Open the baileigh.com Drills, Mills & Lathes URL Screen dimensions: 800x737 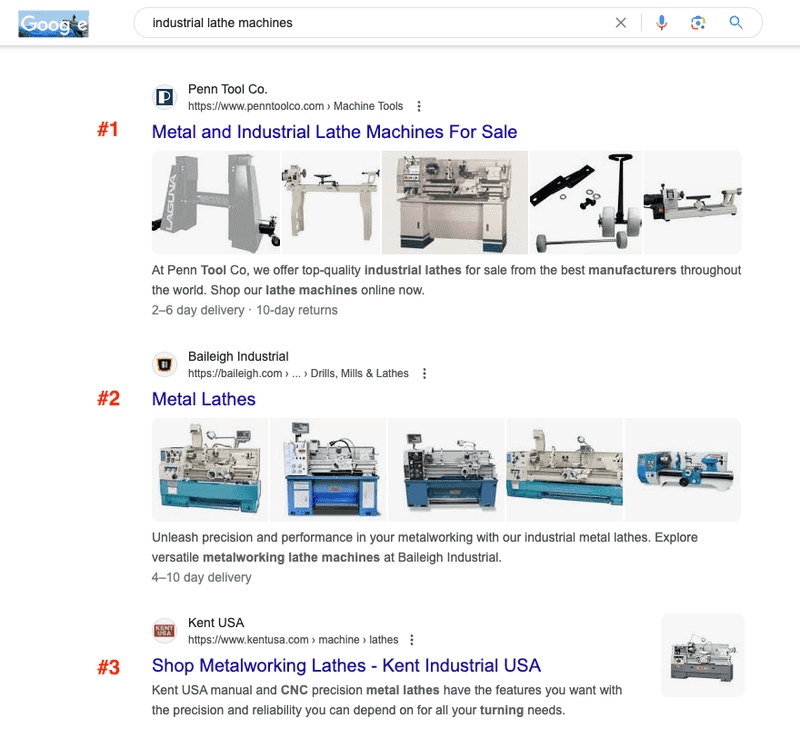tap(298, 373)
